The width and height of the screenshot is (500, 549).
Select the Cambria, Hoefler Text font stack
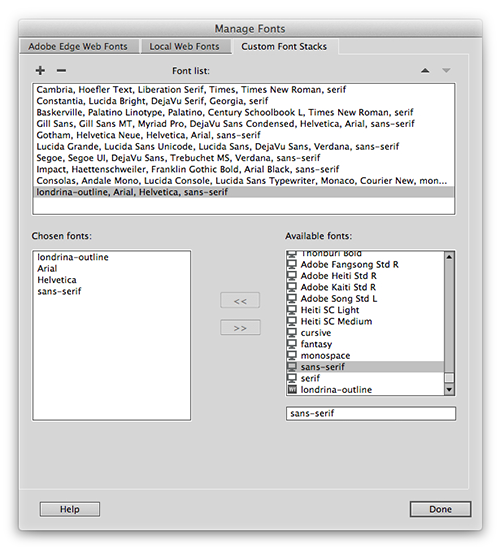click(244, 90)
